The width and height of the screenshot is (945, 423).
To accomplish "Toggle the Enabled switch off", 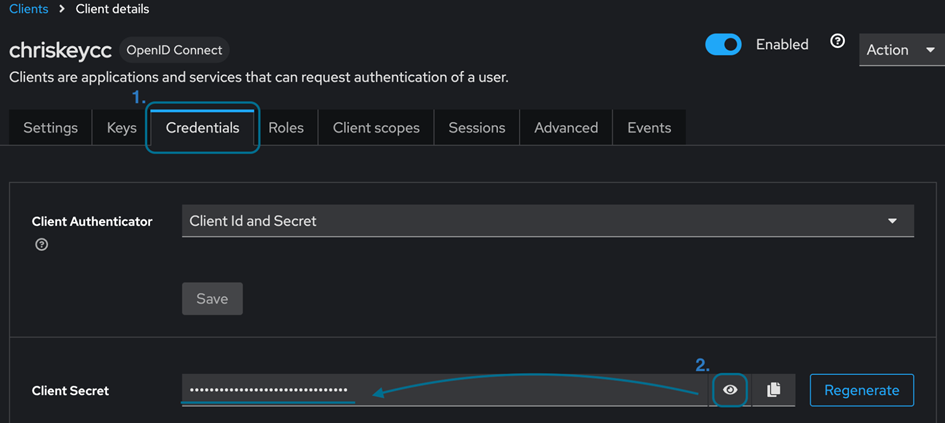I will click(x=723, y=45).
